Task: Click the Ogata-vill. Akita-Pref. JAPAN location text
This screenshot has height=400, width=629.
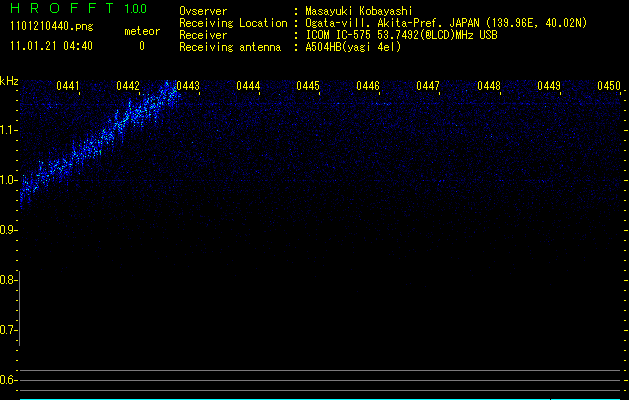Action: coord(446,23)
